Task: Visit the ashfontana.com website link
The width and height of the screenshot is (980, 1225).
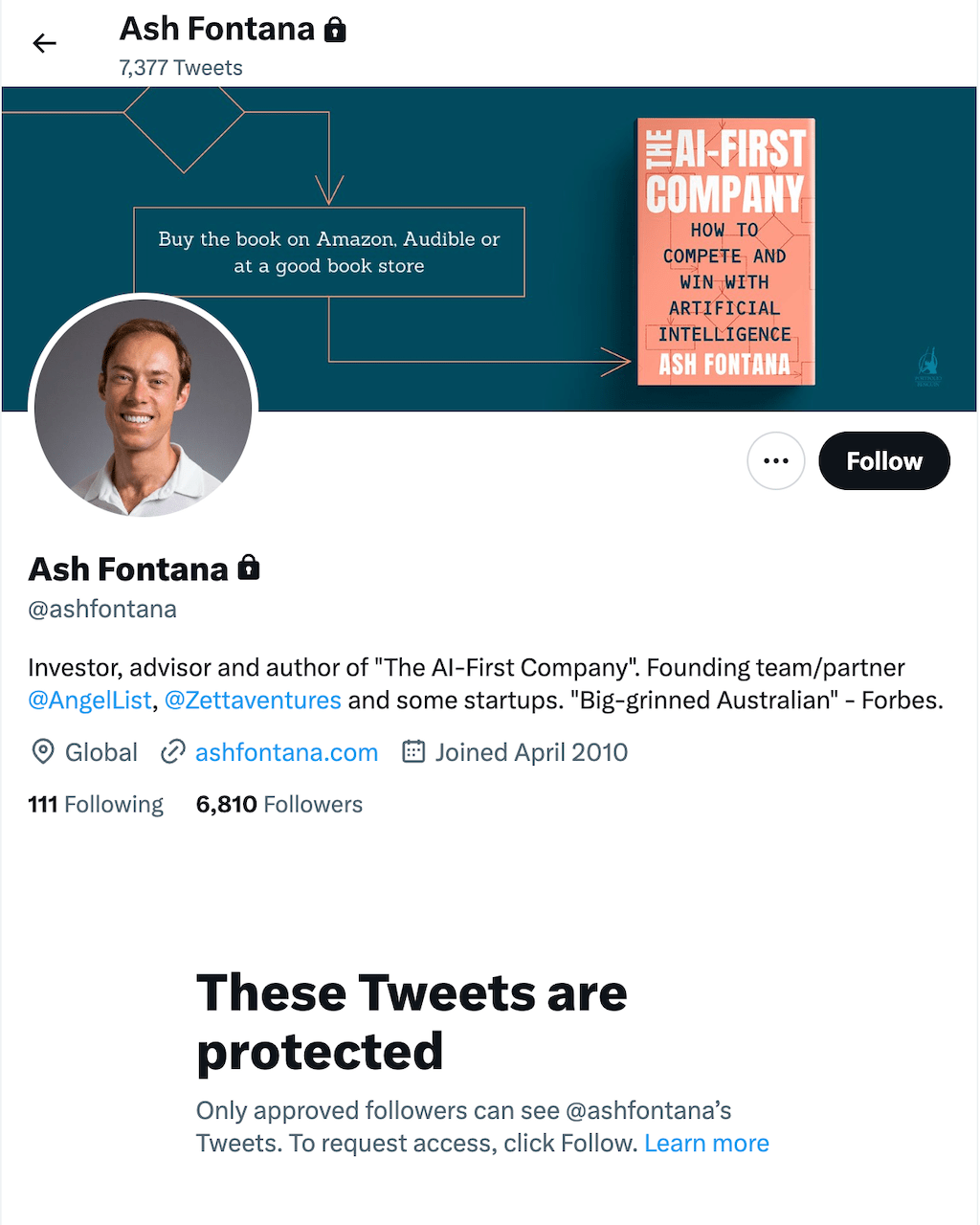Action: click(286, 753)
